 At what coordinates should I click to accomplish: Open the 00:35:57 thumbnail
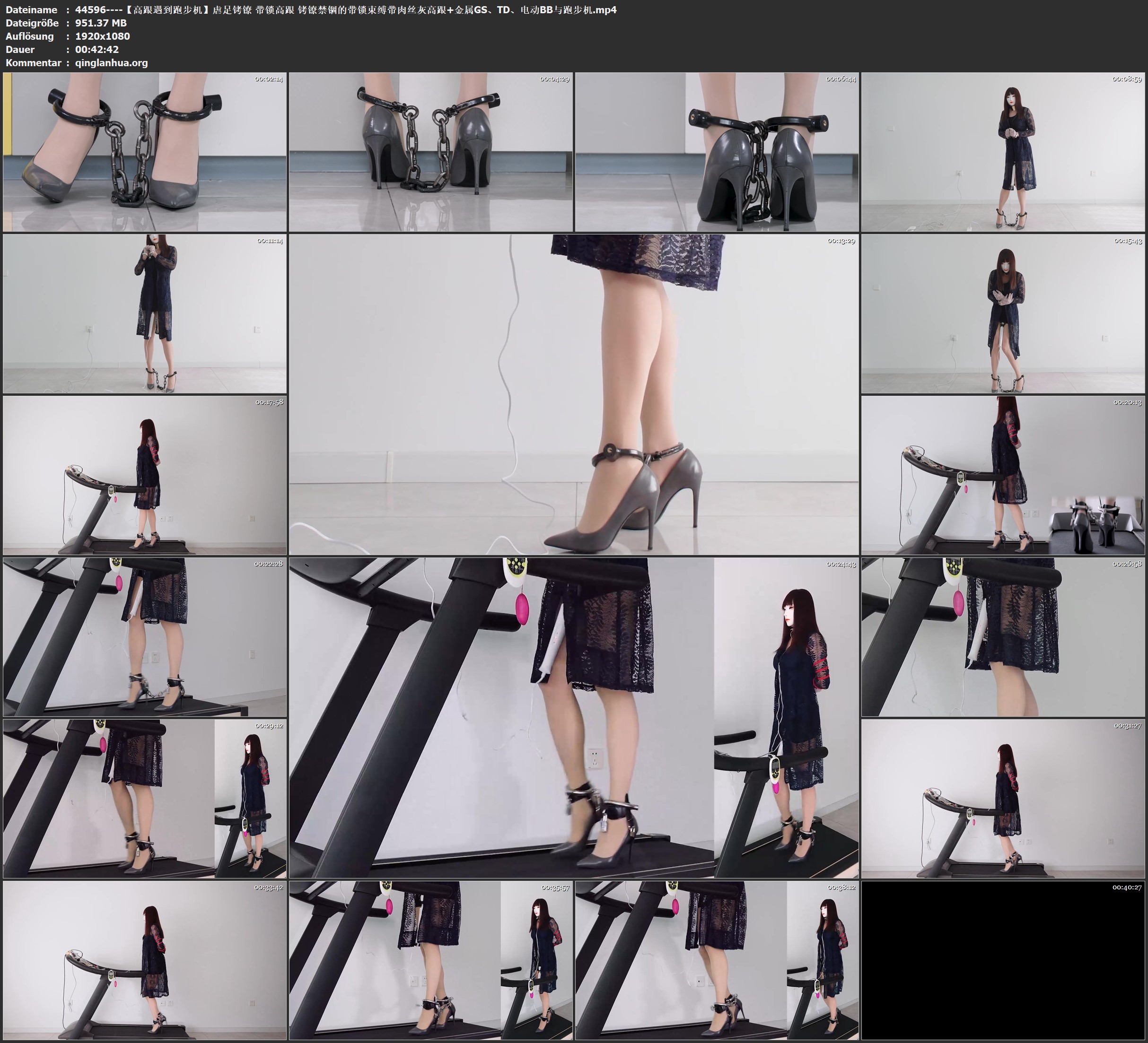click(430, 960)
